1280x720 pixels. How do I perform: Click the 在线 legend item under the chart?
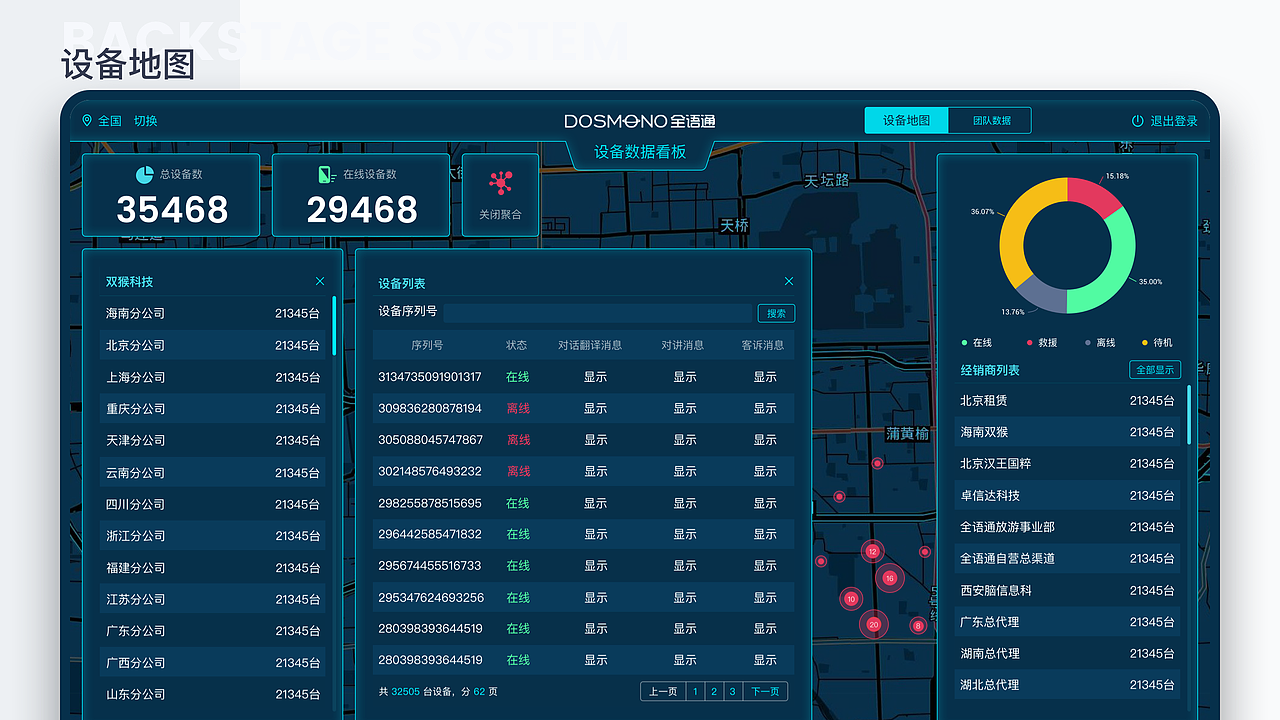click(977, 342)
